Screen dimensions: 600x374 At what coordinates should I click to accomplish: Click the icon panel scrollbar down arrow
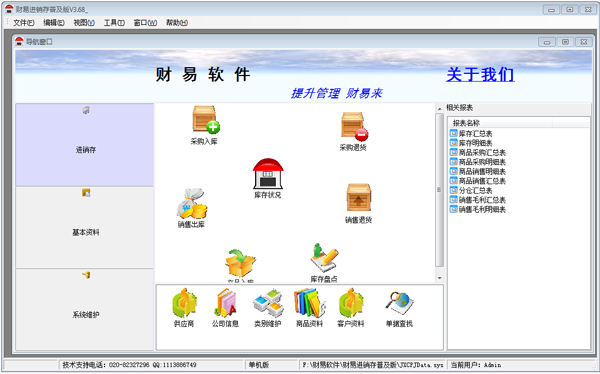click(x=440, y=278)
